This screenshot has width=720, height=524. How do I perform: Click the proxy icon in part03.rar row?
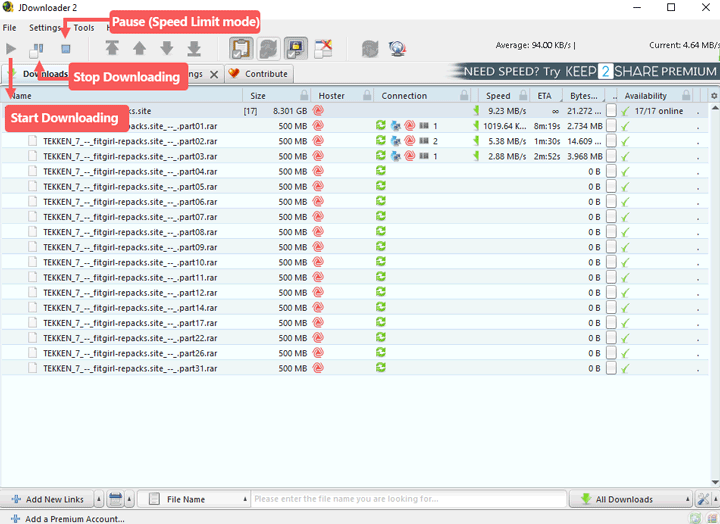point(395,156)
